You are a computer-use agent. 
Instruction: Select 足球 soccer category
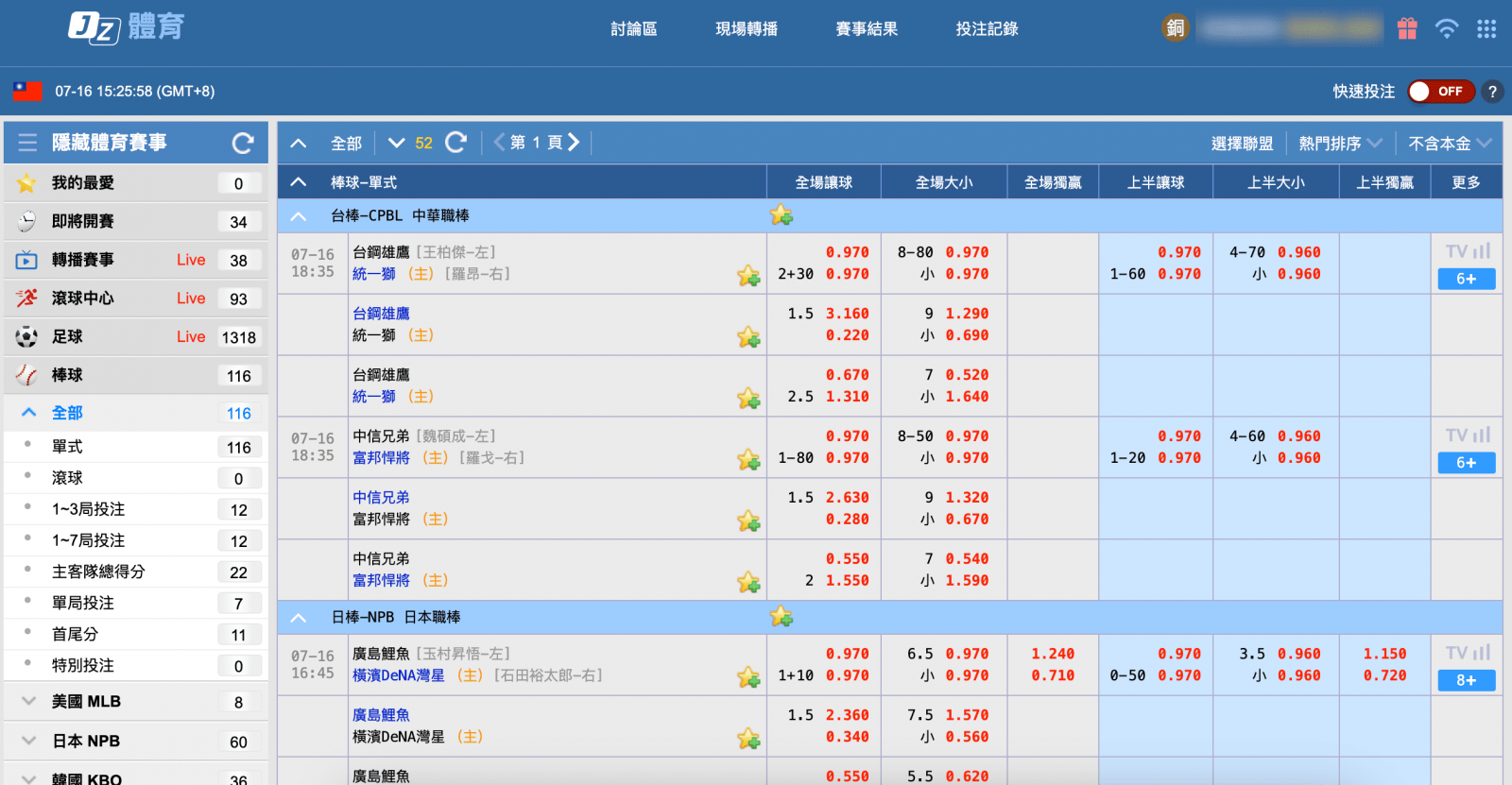pos(136,337)
